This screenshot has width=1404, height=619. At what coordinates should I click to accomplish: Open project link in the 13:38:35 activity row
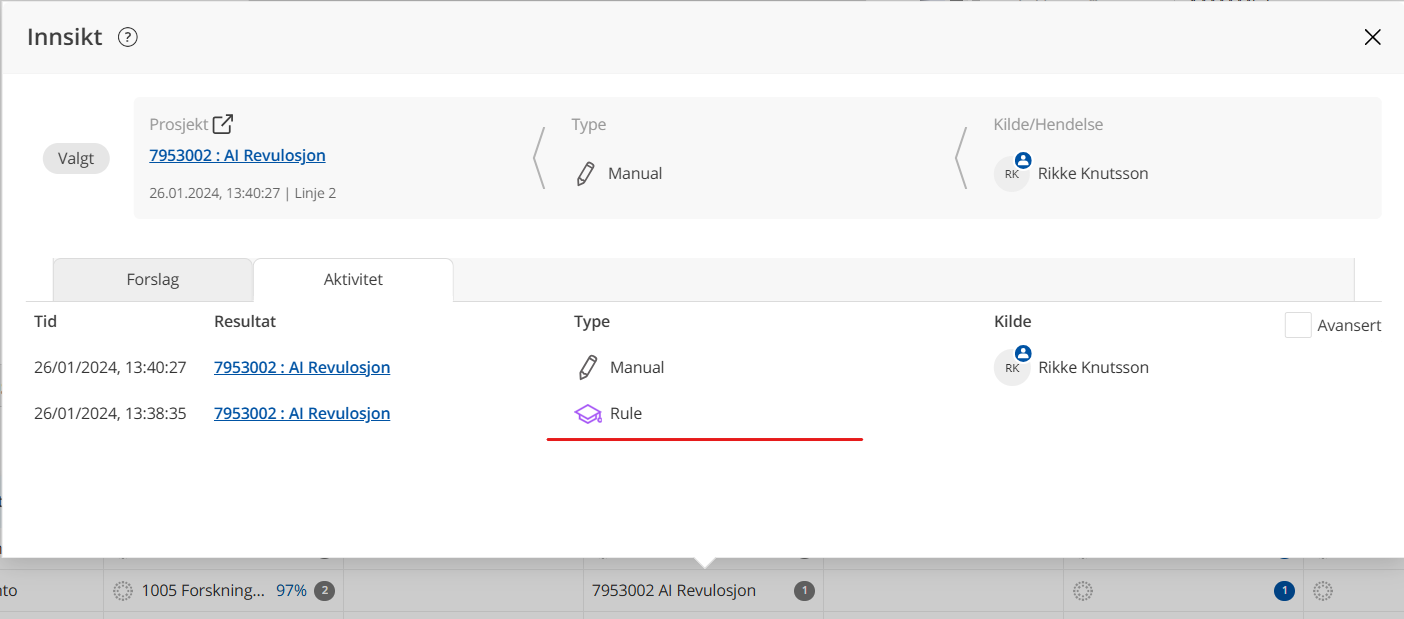pyautogui.click(x=302, y=413)
